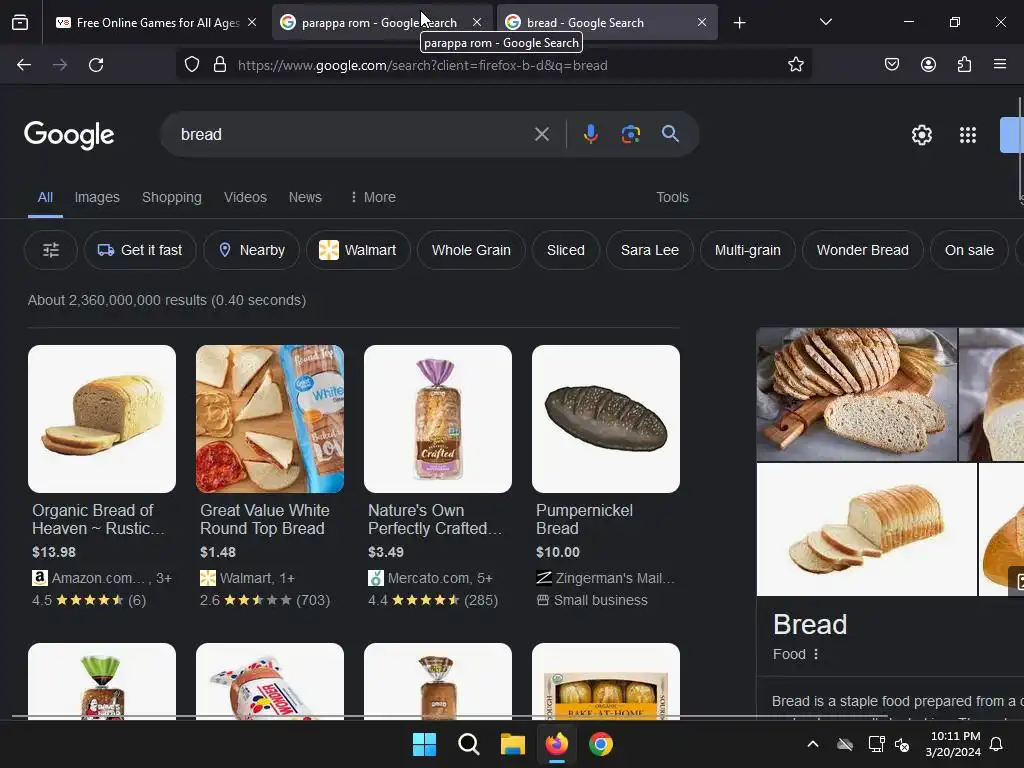Screen dimensions: 1024x768
Task: Search by image with Google Lens
Action: click(630, 135)
